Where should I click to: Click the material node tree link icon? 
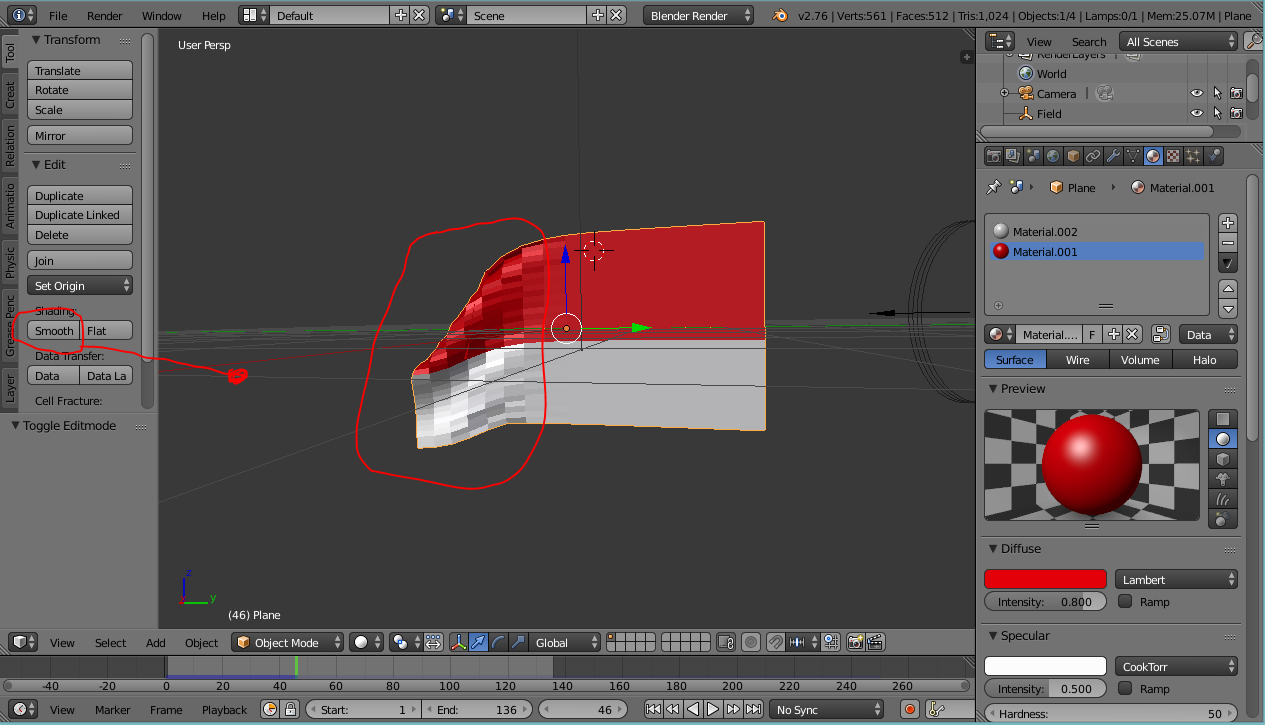click(1160, 334)
